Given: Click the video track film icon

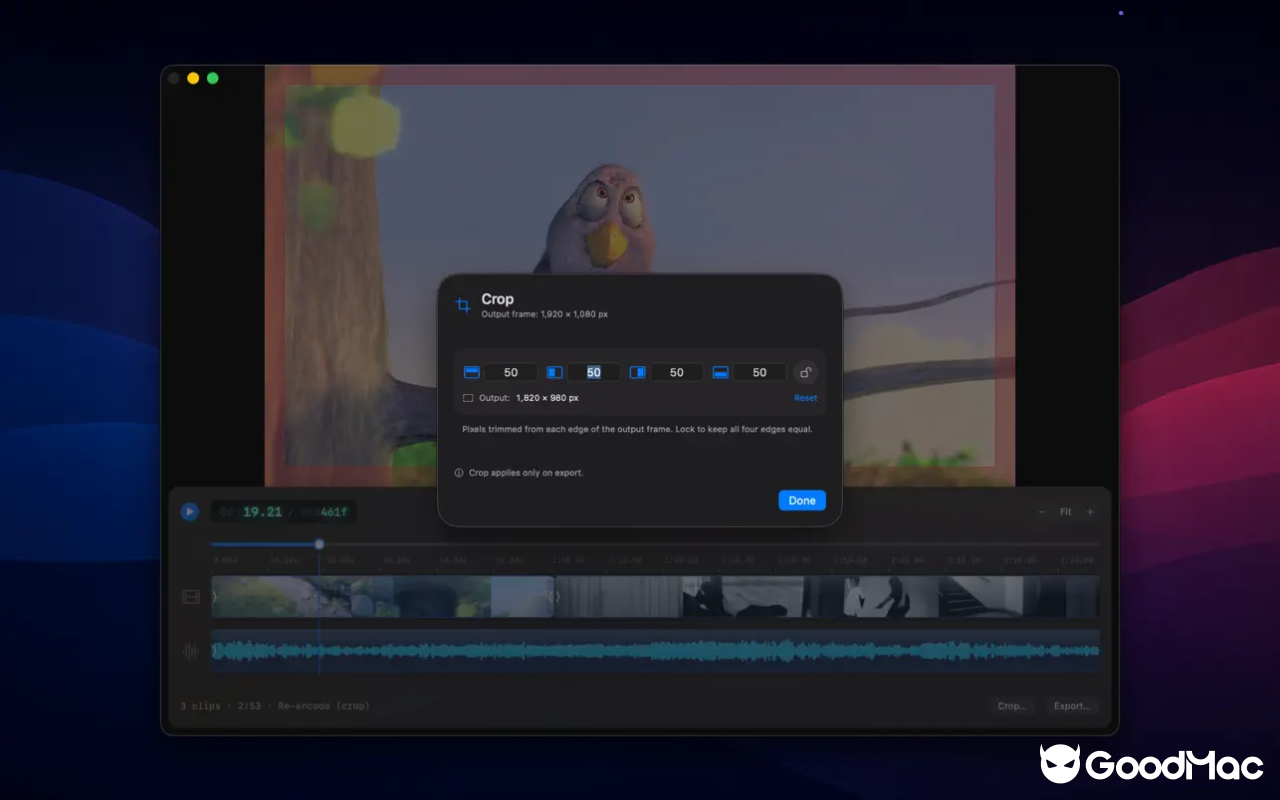Looking at the screenshot, I should pyautogui.click(x=191, y=597).
